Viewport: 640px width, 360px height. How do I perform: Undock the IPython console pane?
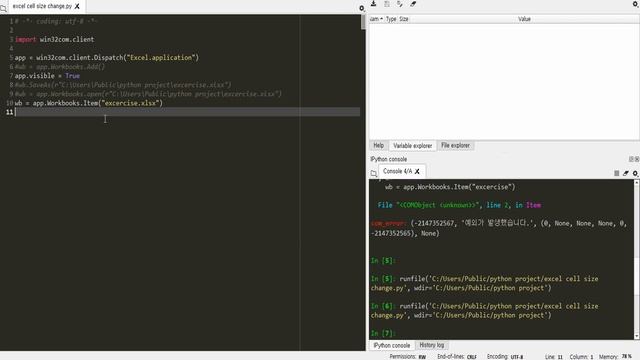coord(631,159)
